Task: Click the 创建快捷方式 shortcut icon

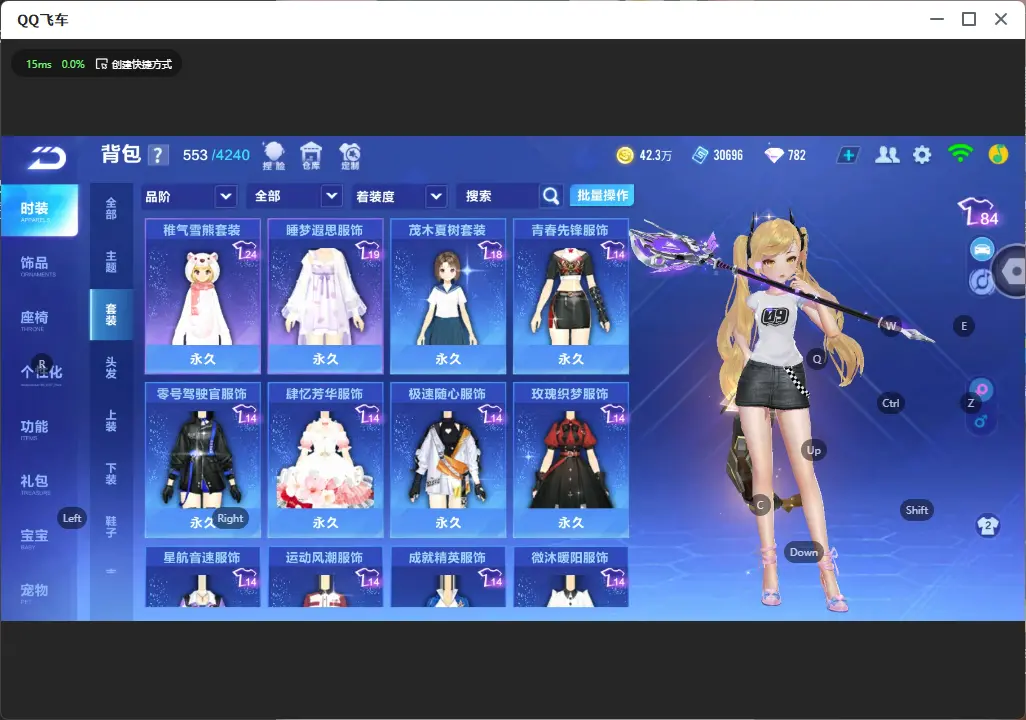Action: point(101,64)
